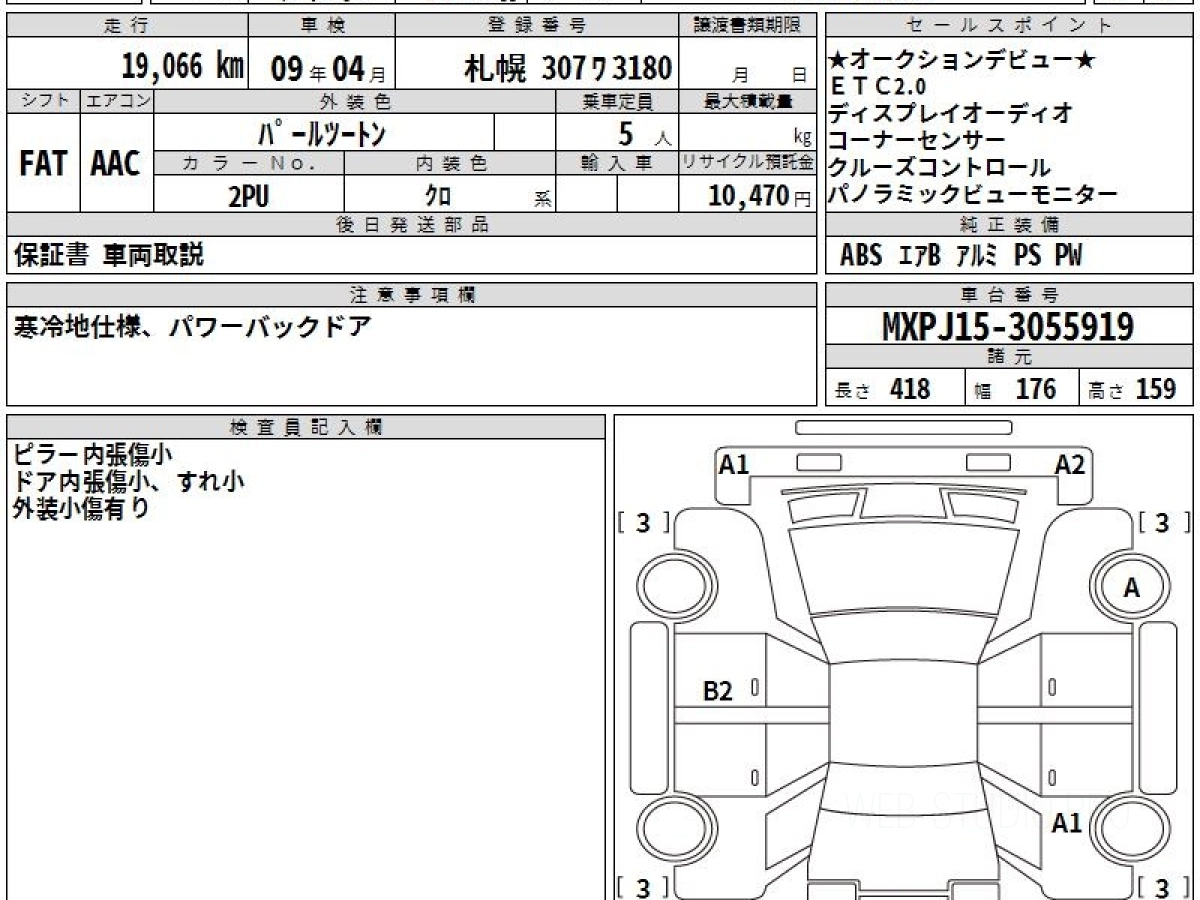Screen dimensions: 1200x900
Task: Click ★オークションデビュー★ sales point
Action: click(961, 61)
